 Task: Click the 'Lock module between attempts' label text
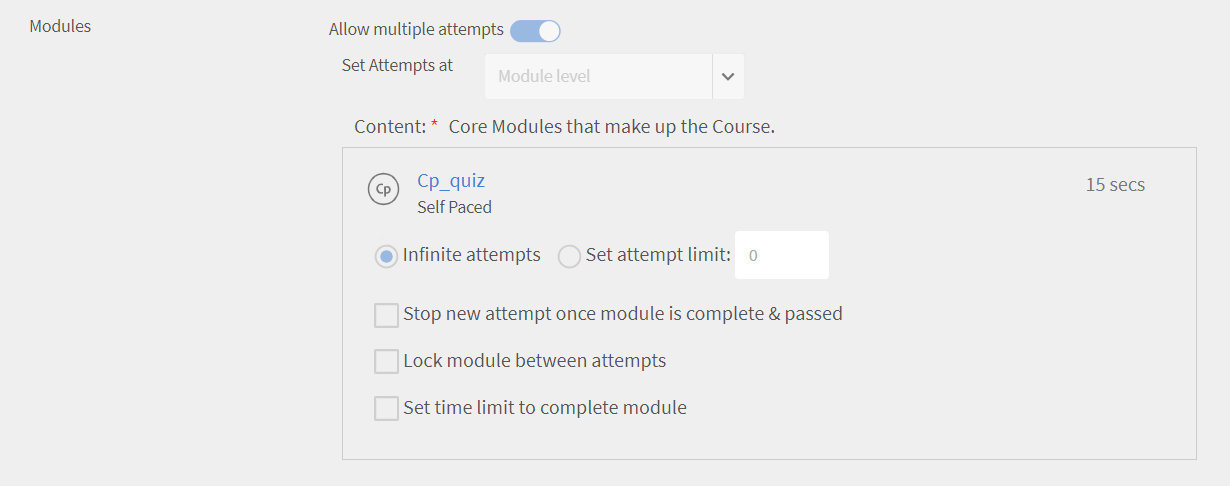534,361
